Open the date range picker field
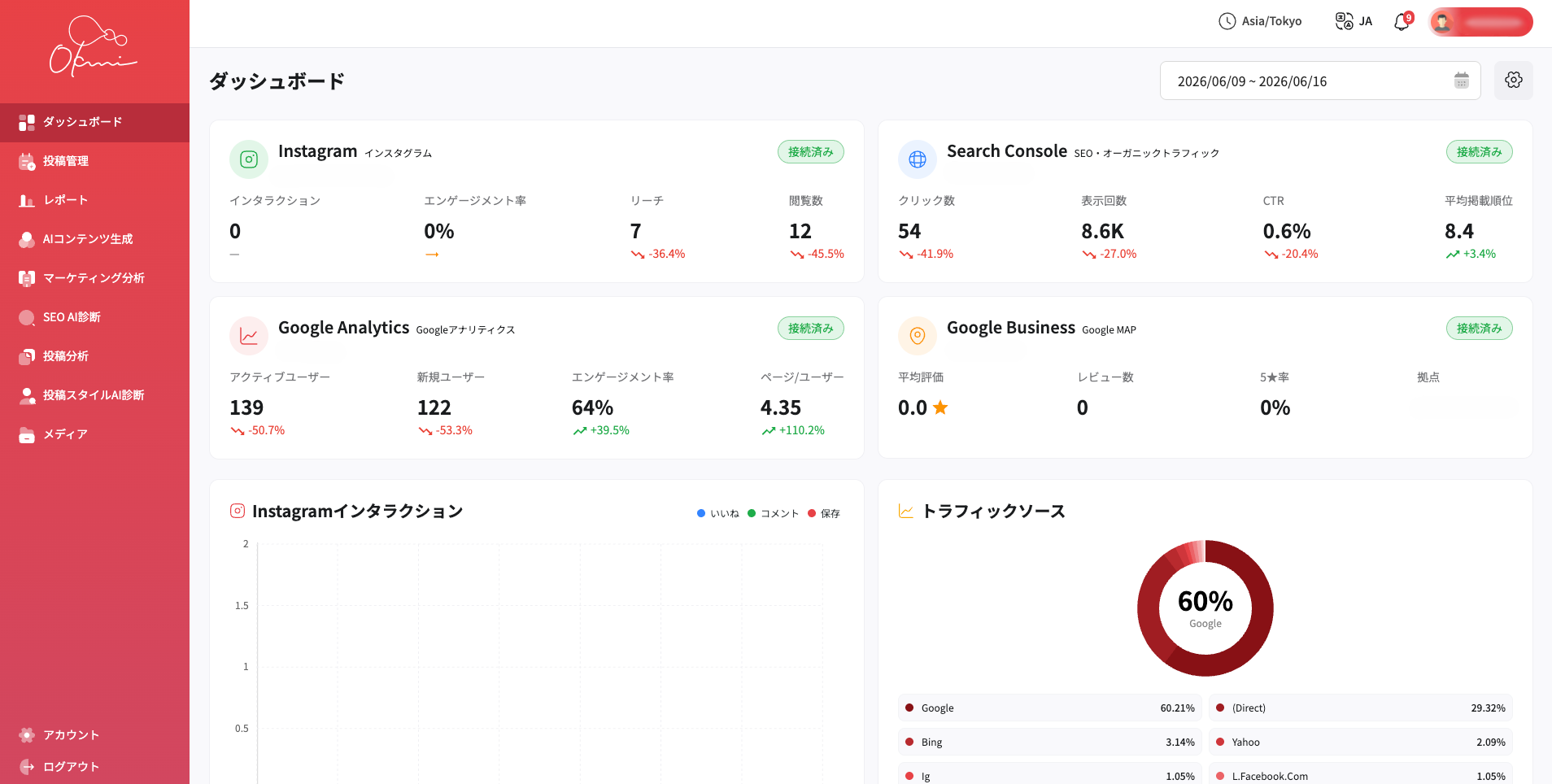 (1319, 81)
